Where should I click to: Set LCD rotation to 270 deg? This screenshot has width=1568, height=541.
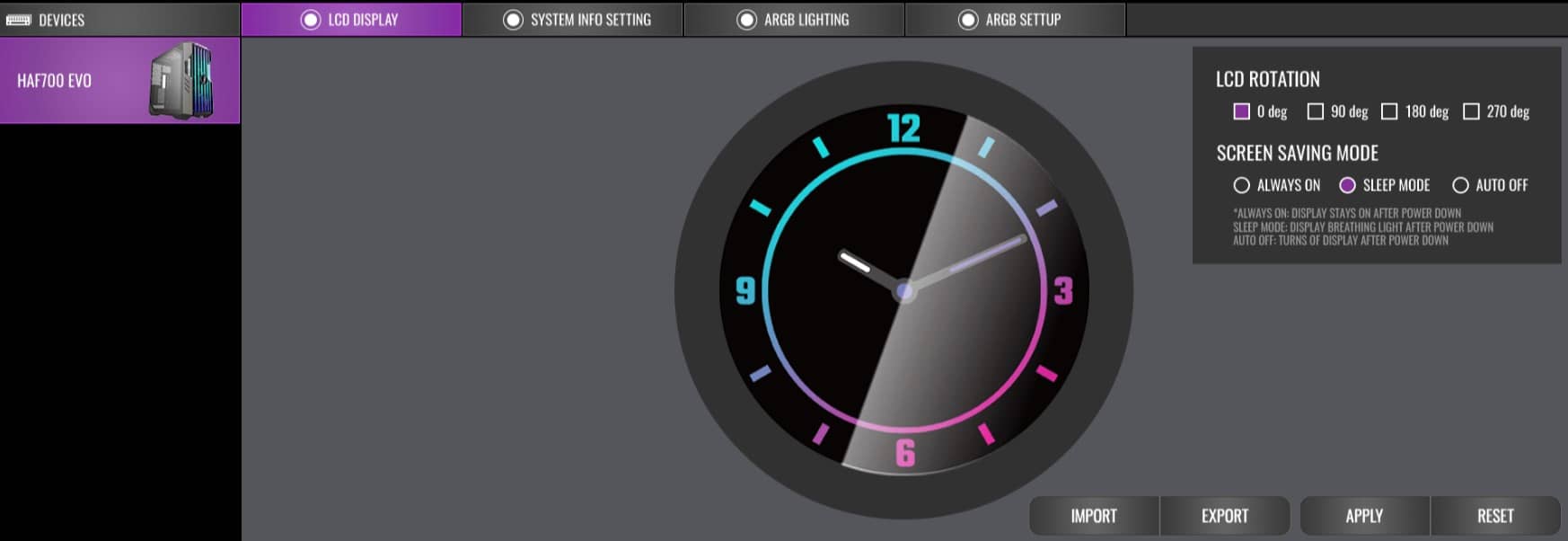point(1471,111)
